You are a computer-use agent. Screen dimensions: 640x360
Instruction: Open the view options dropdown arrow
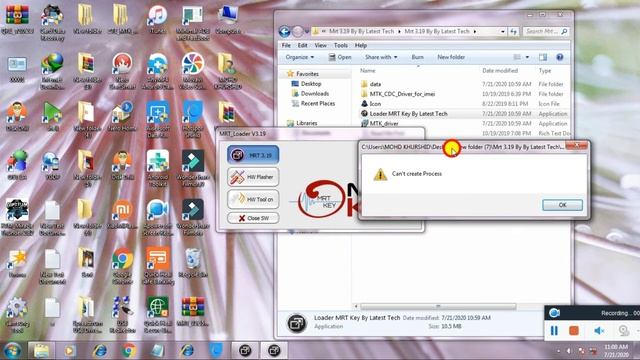[527, 57]
